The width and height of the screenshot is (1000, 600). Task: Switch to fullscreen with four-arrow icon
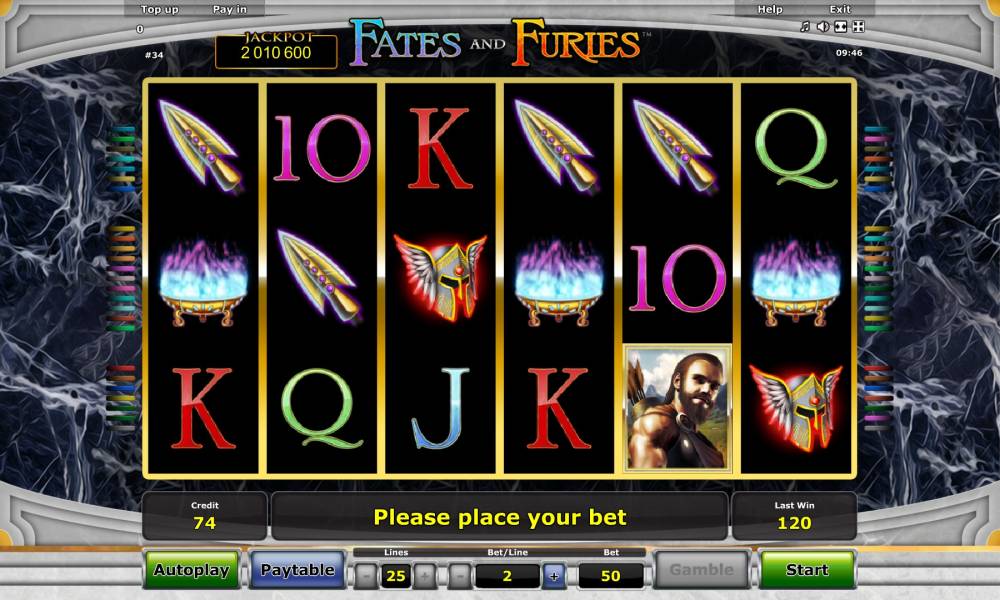point(858,26)
